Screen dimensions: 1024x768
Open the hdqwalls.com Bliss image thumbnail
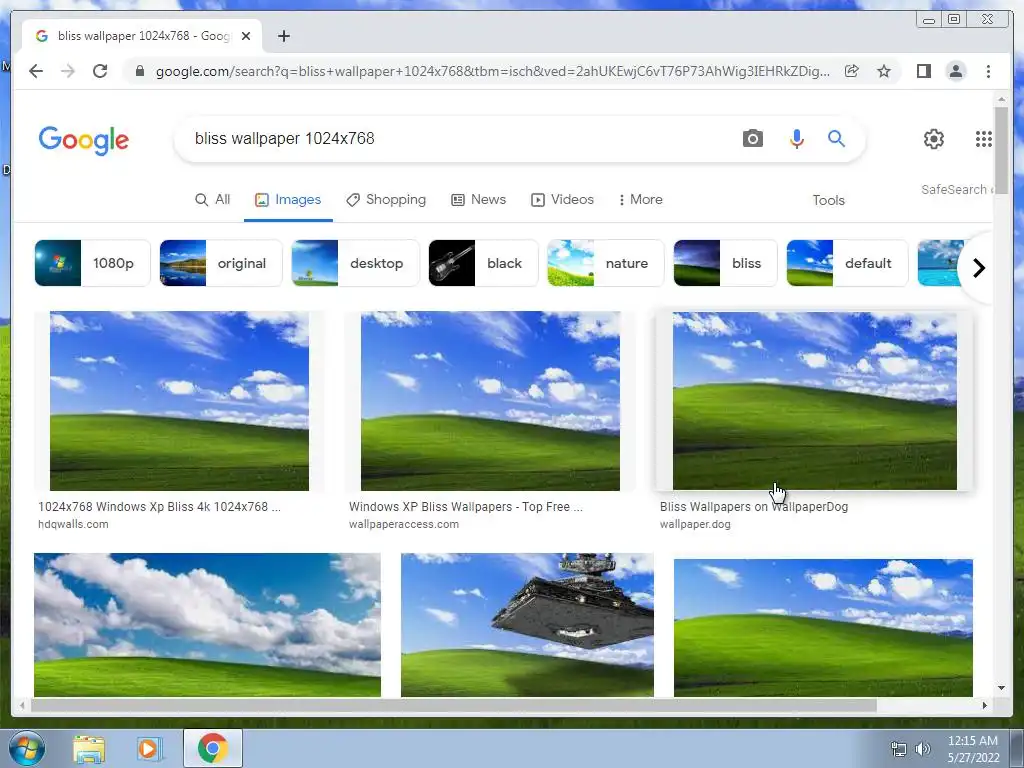tap(180, 401)
